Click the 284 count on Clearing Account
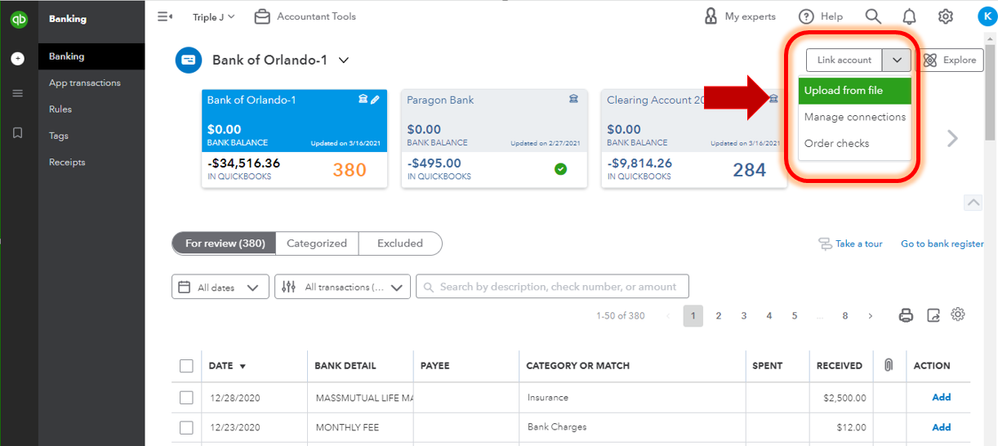This screenshot has height=446, width=998. [749, 170]
